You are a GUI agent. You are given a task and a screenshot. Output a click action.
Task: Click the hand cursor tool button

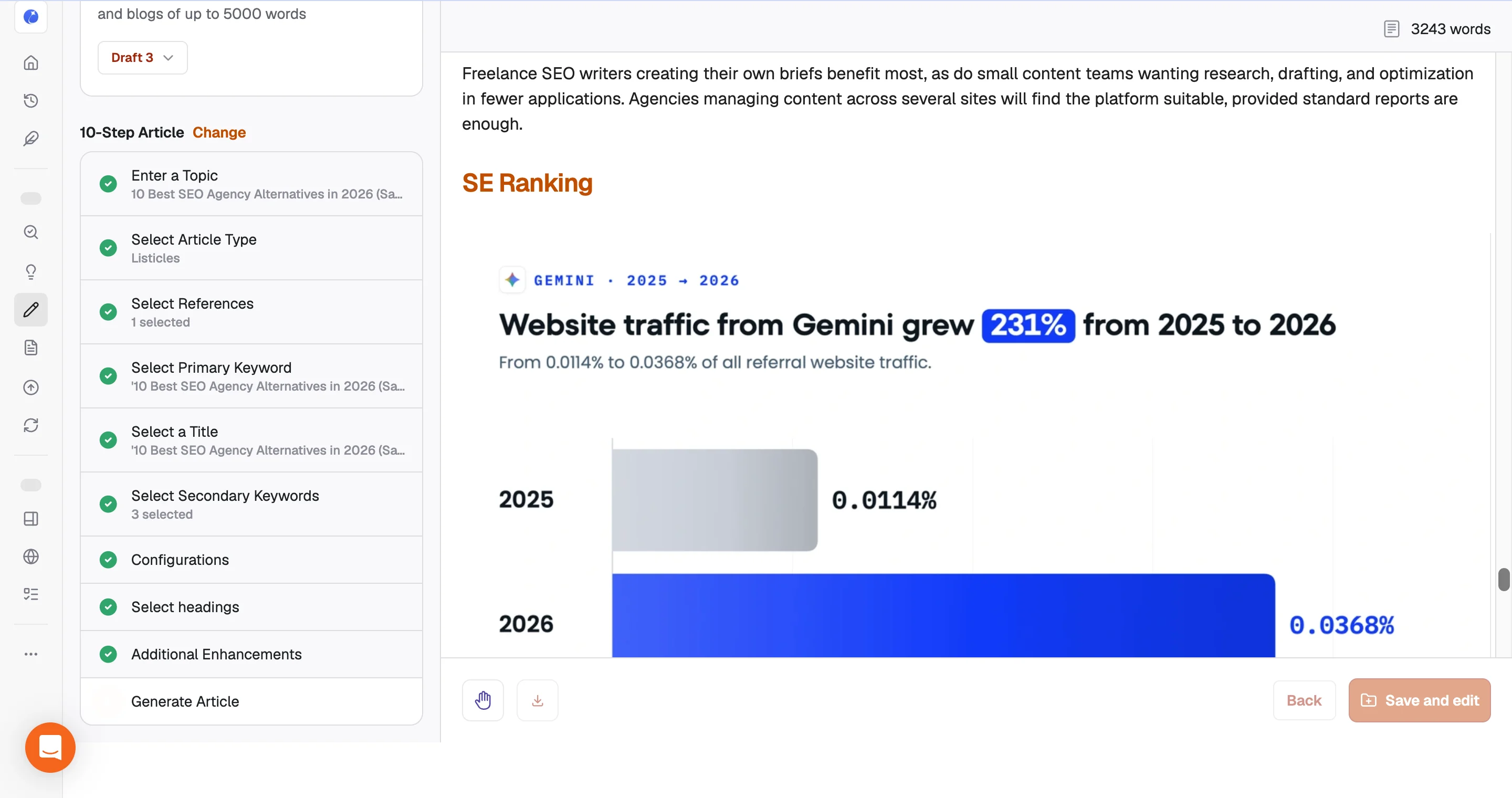[482, 700]
